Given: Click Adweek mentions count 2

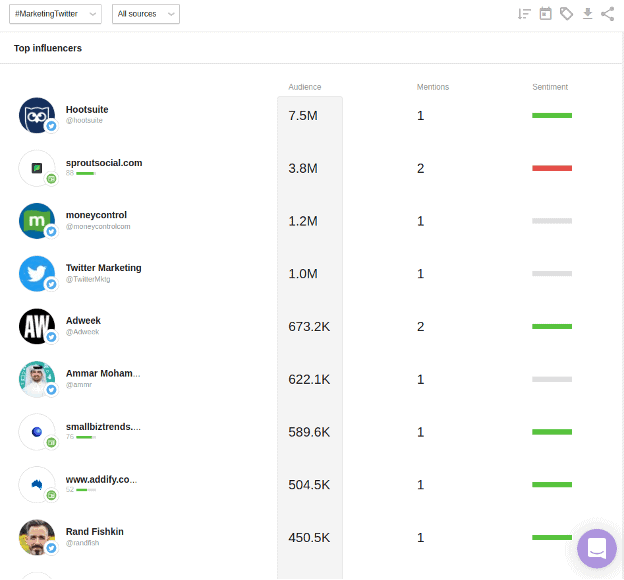Looking at the screenshot, I should [420, 326].
